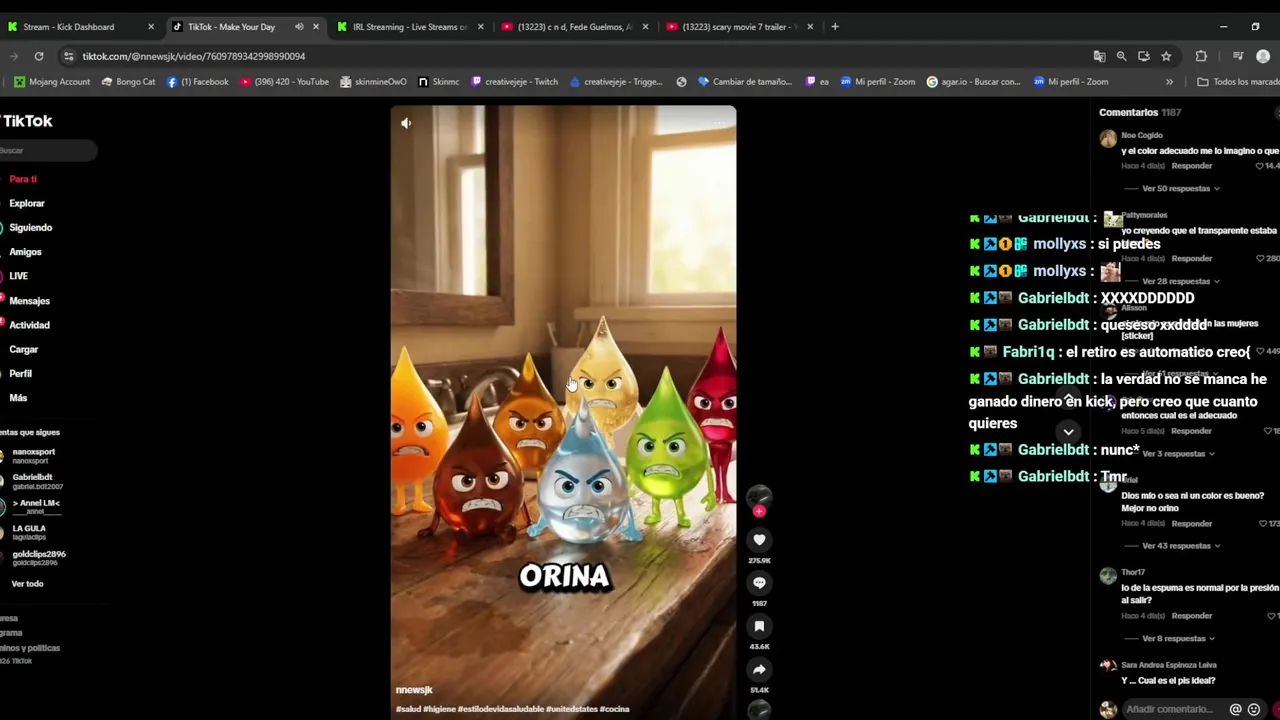
Task: Open Bongo Cat bookmark
Action: [128, 82]
